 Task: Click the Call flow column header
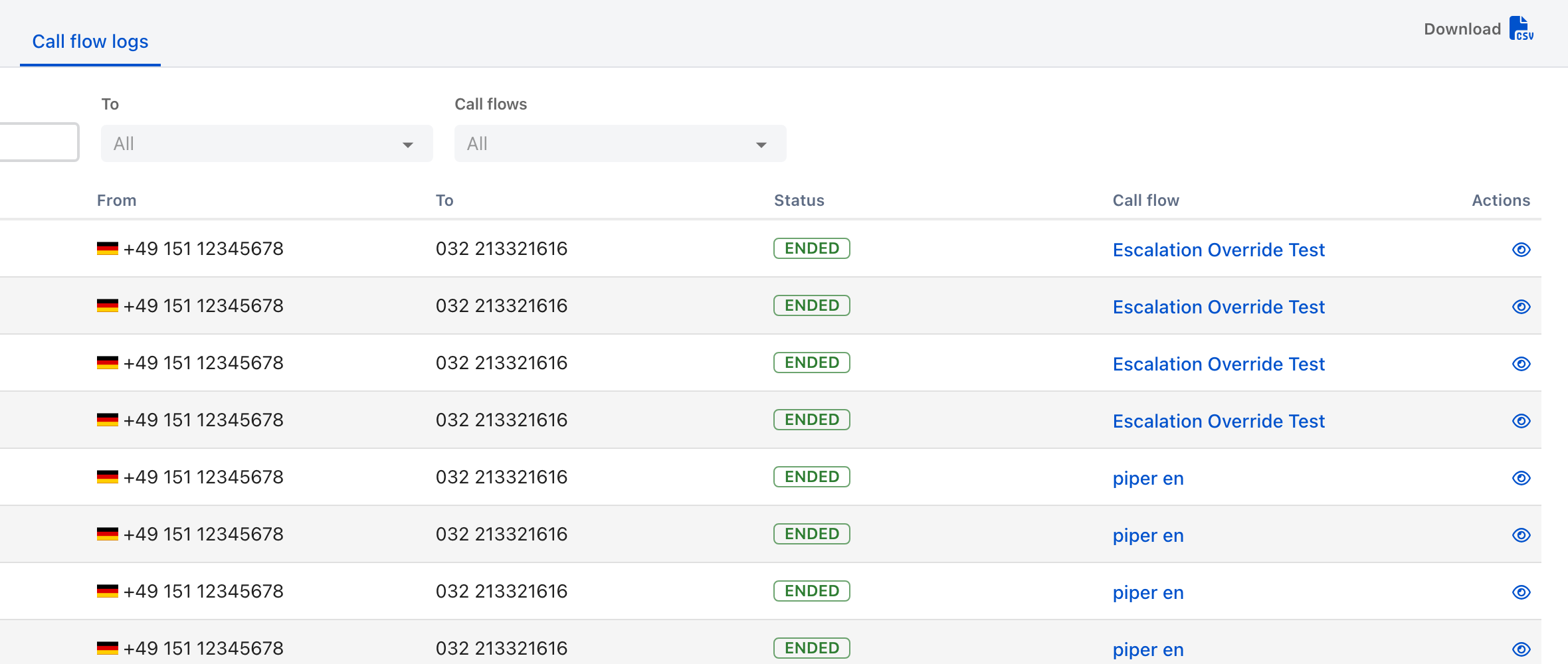point(1146,201)
